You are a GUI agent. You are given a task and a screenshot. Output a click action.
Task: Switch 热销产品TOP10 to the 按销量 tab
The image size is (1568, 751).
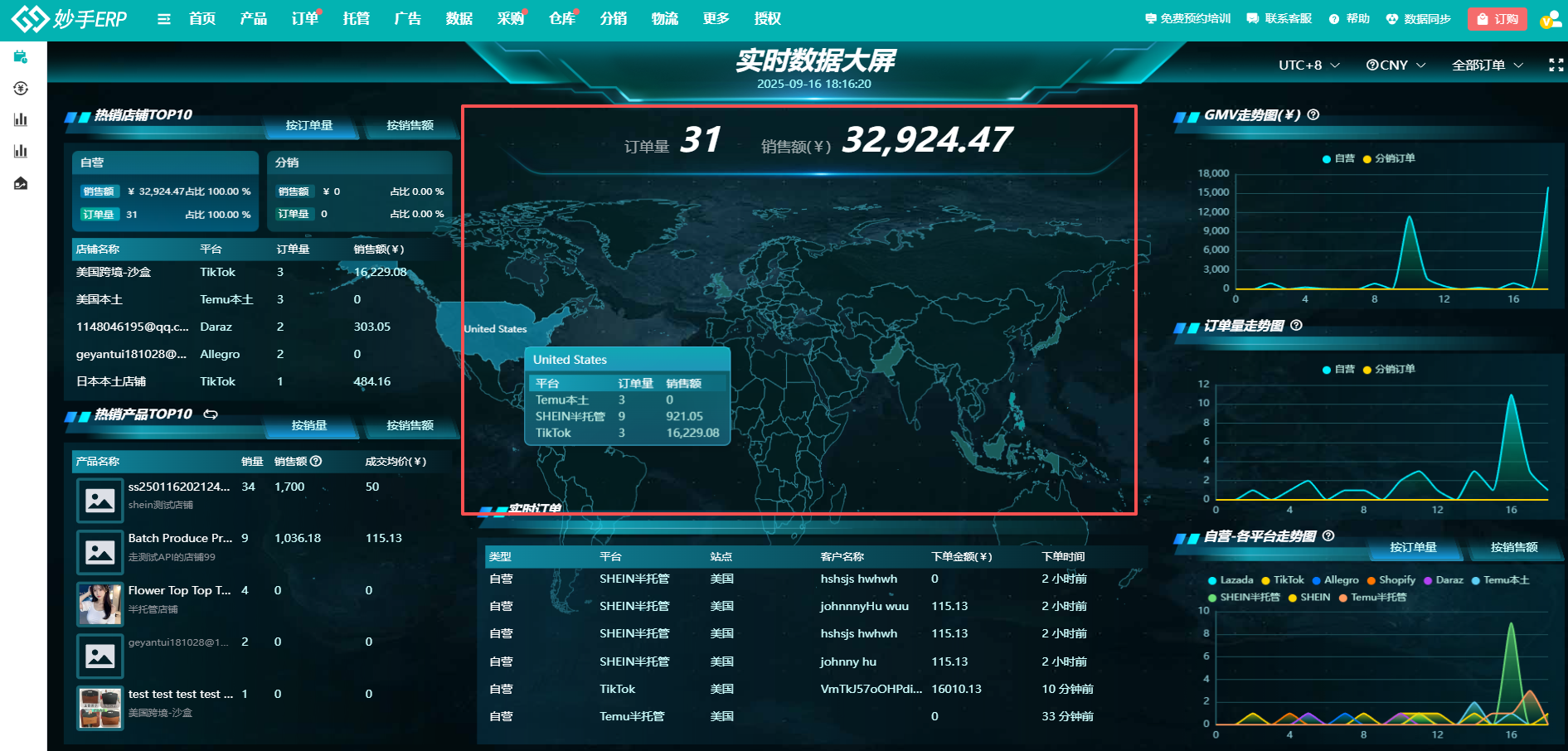point(309,425)
